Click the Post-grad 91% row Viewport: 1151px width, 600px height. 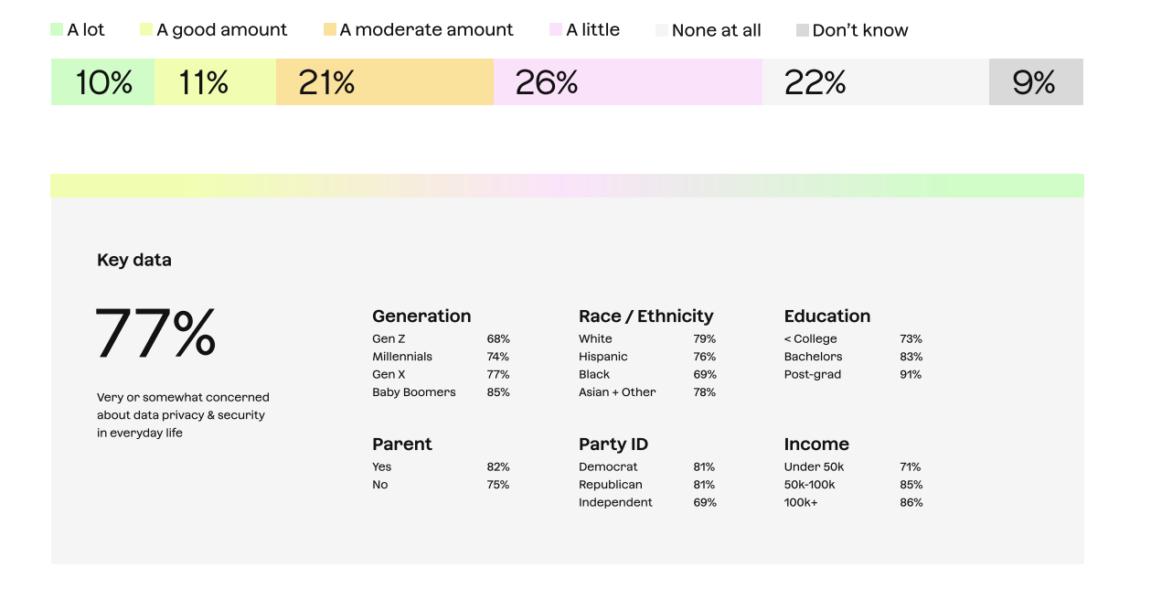[x=852, y=374]
